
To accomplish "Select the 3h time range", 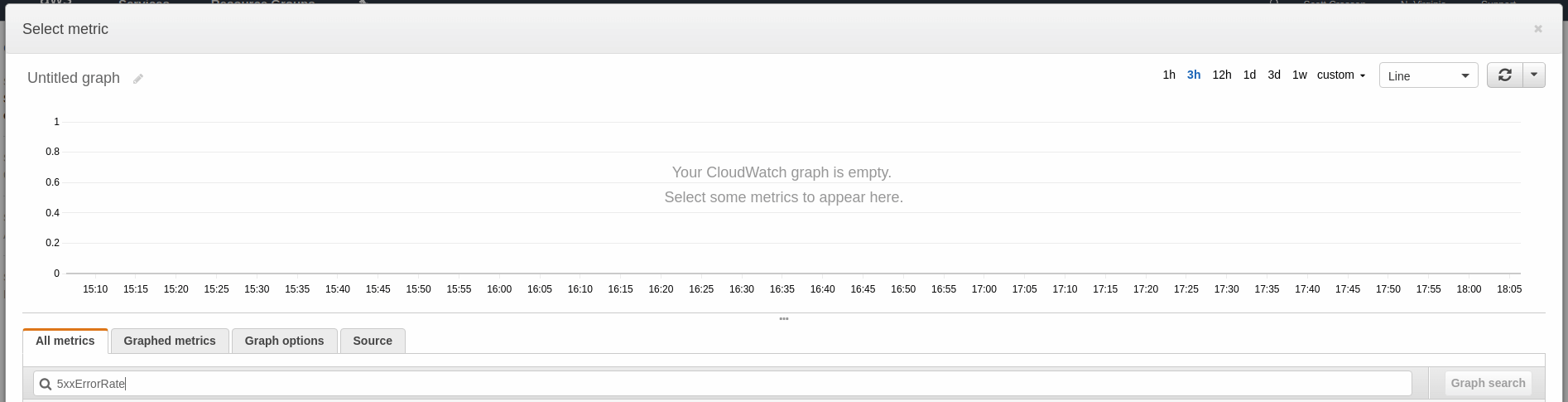I will 1194,75.
